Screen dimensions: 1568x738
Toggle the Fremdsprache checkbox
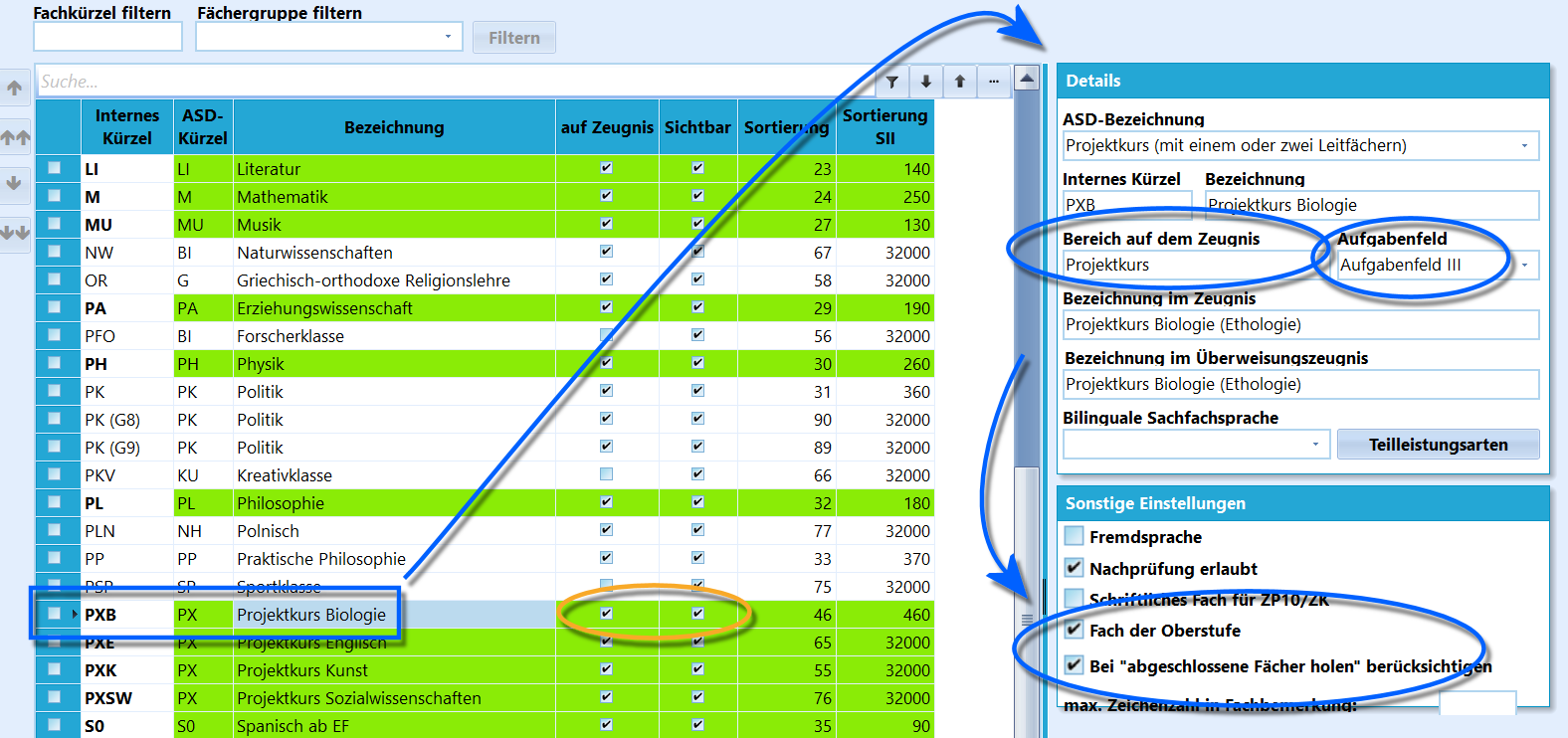(x=1074, y=536)
